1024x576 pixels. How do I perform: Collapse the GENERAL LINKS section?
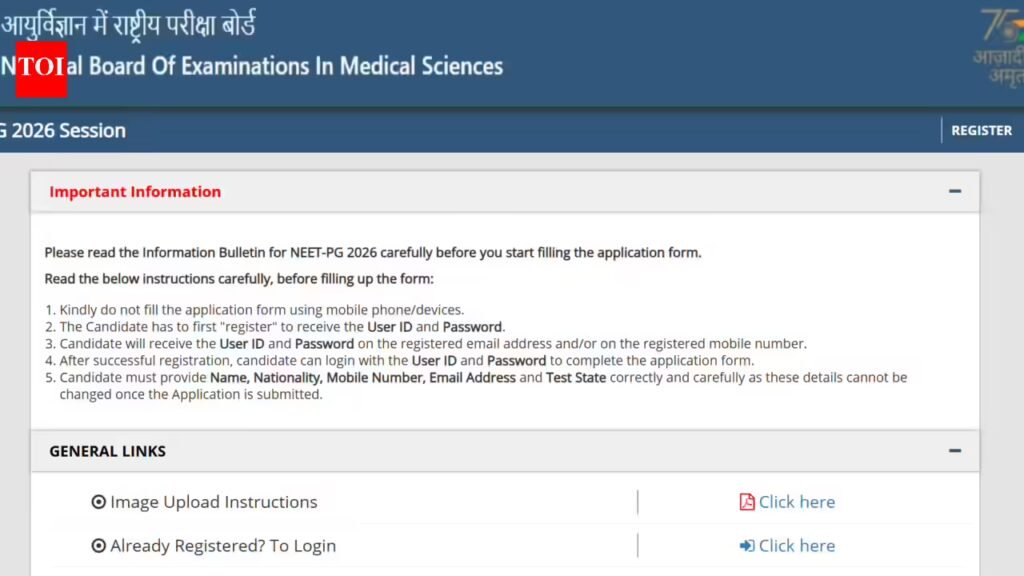click(955, 451)
